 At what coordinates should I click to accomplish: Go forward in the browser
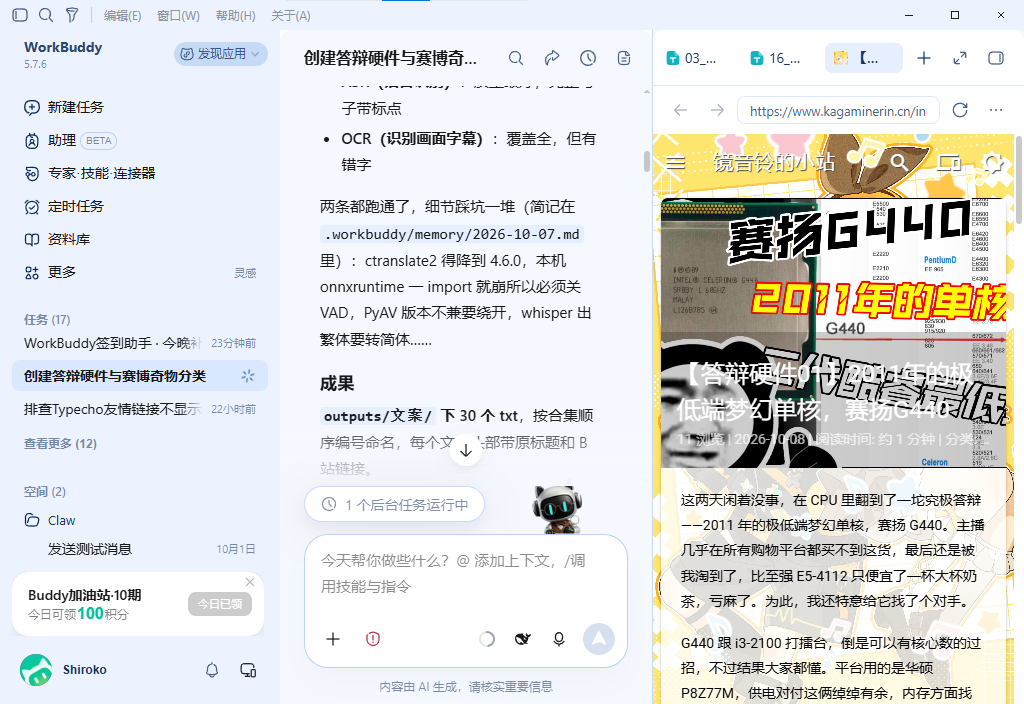pyautogui.click(x=717, y=110)
